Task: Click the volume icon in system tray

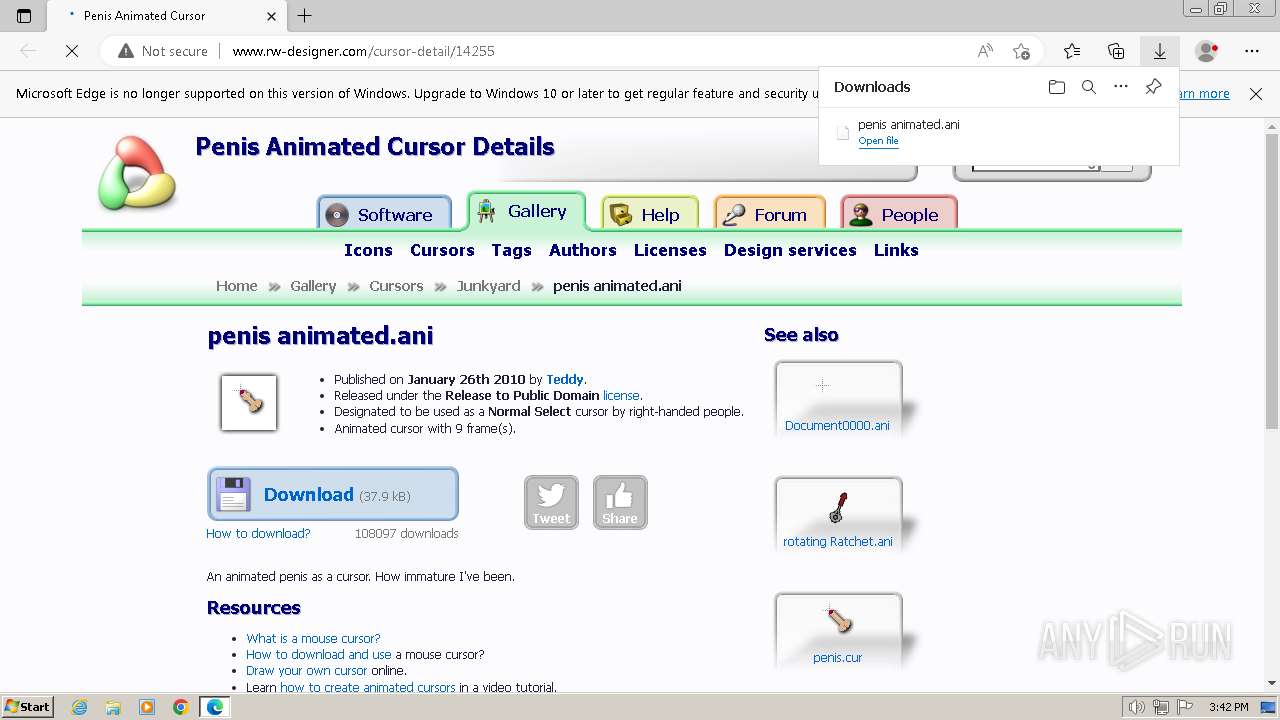Action: [1137, 707]
